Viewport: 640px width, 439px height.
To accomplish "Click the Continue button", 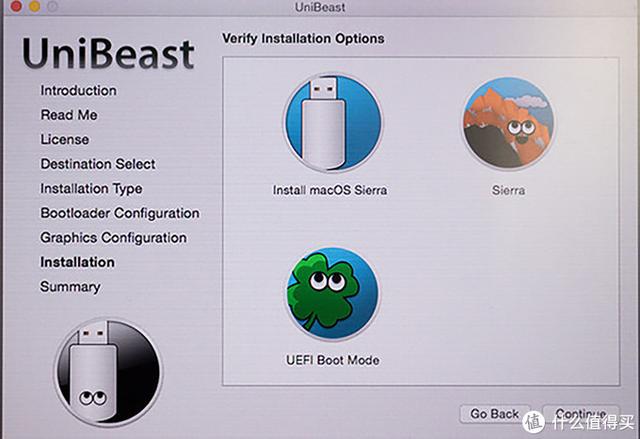I will coord(581,414).
